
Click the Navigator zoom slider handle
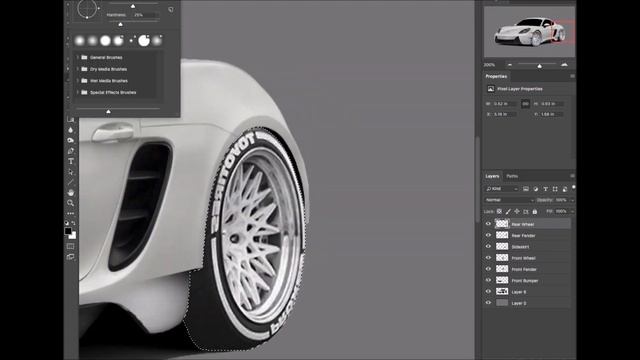tap(540, 66)
